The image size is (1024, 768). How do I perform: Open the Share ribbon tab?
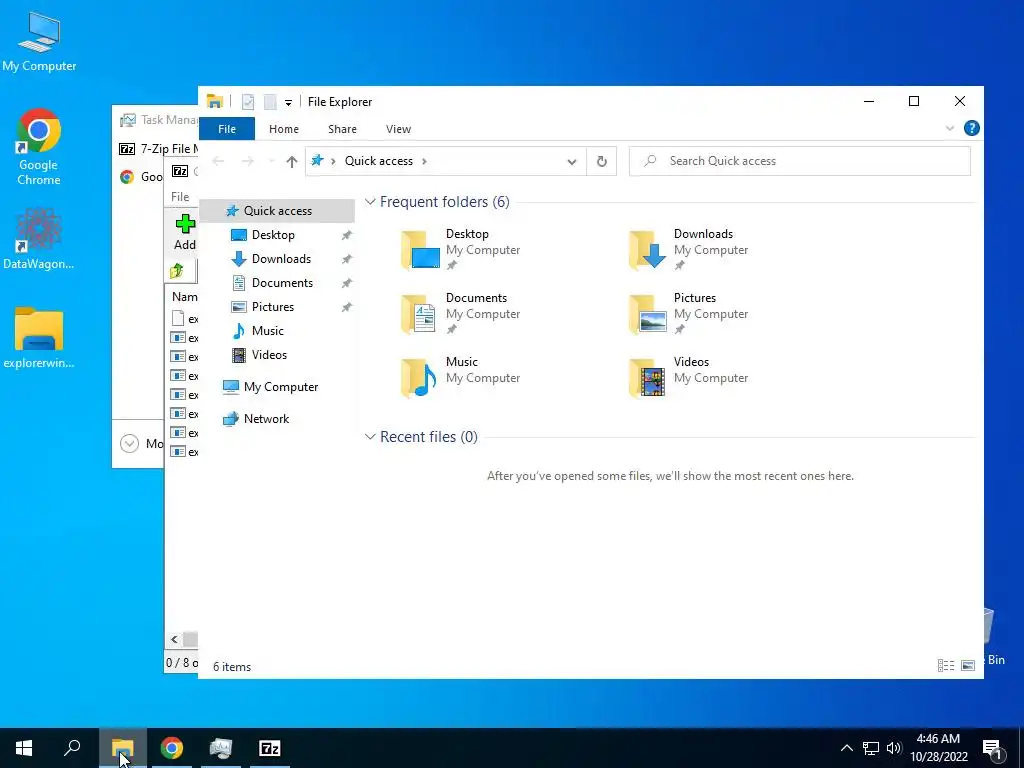342,129
